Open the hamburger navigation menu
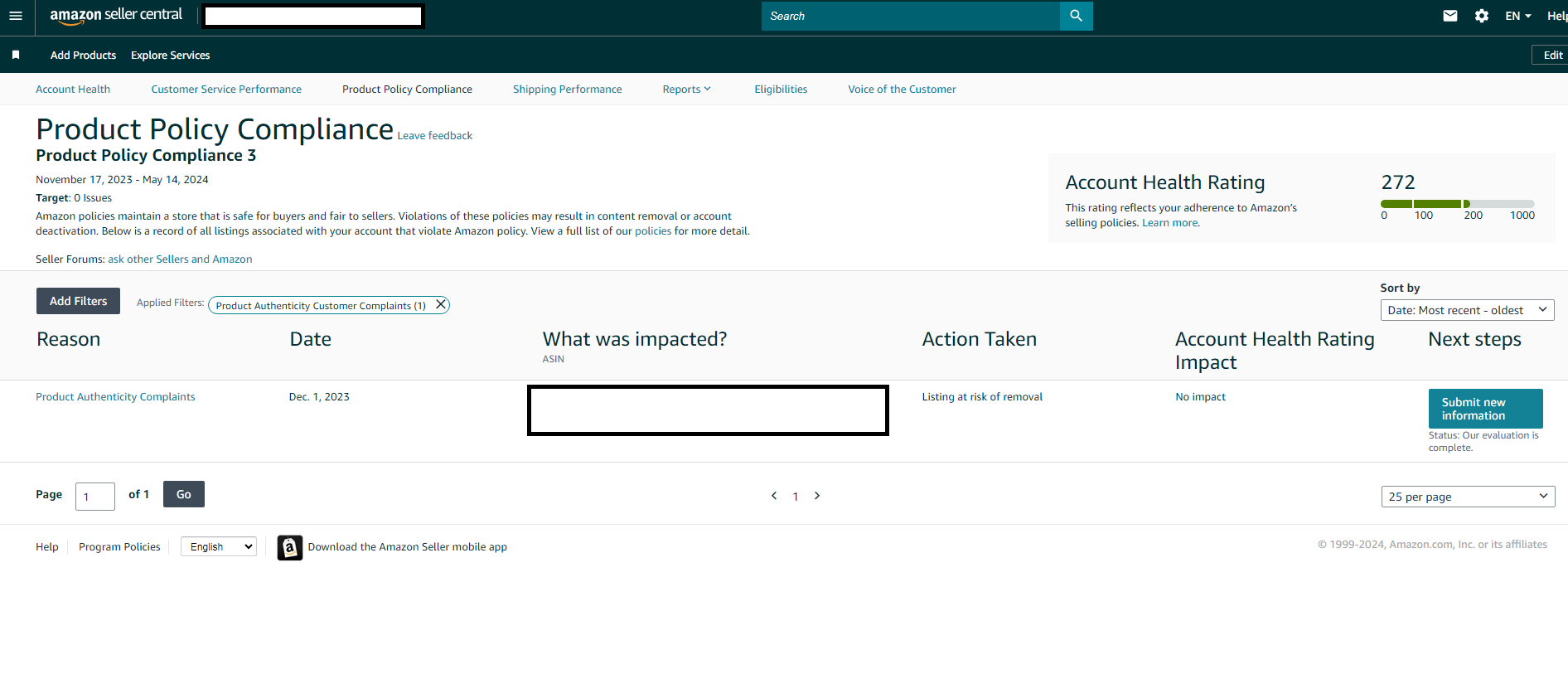 click(x=16, y=16)
